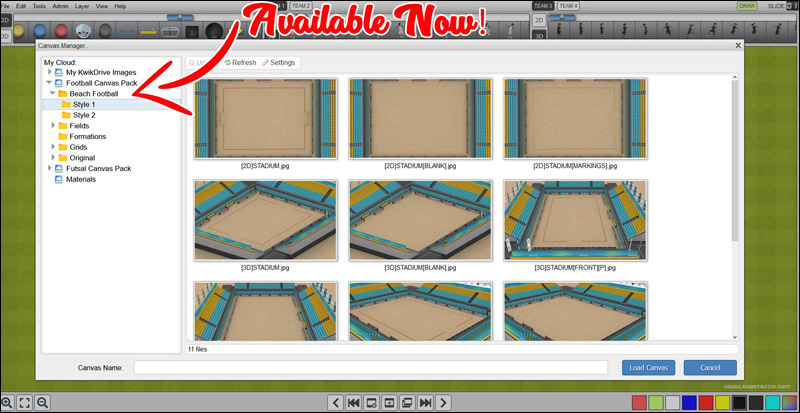Collapse the Beach Football folder
The width and height of the screenshot is (800, 413).
[x=52, y=93]
